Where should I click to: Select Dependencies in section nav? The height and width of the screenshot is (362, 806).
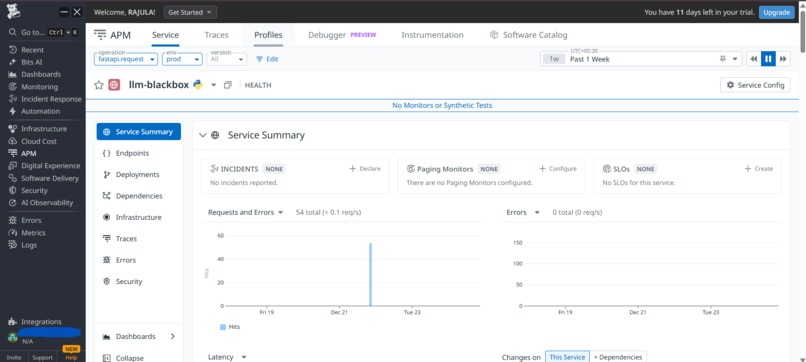click(139, 196)
